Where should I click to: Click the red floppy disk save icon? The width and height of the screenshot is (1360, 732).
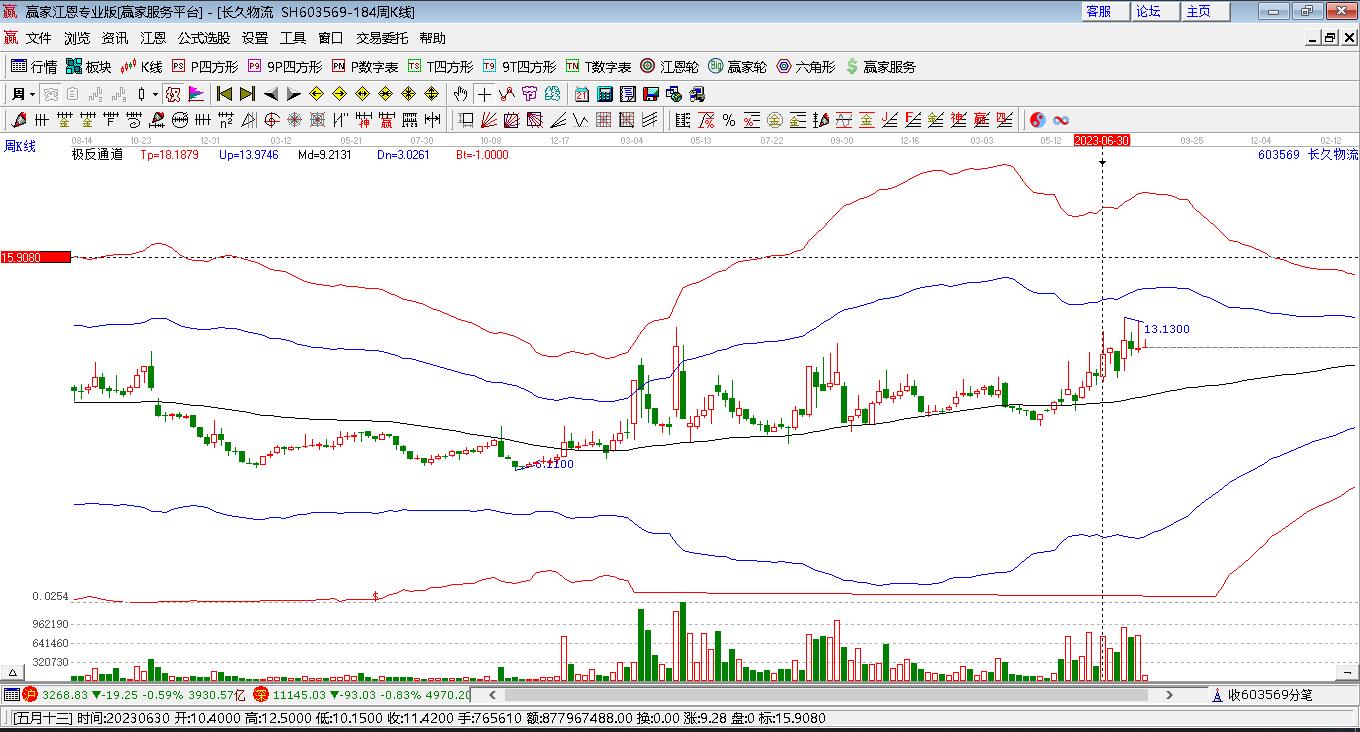[651, 94]
